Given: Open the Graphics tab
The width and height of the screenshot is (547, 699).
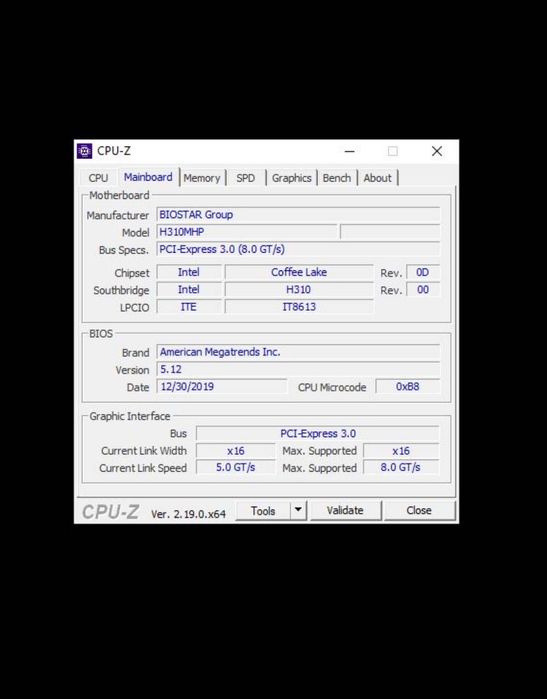Looking at the screenshot, I should (x=292, y=178).
